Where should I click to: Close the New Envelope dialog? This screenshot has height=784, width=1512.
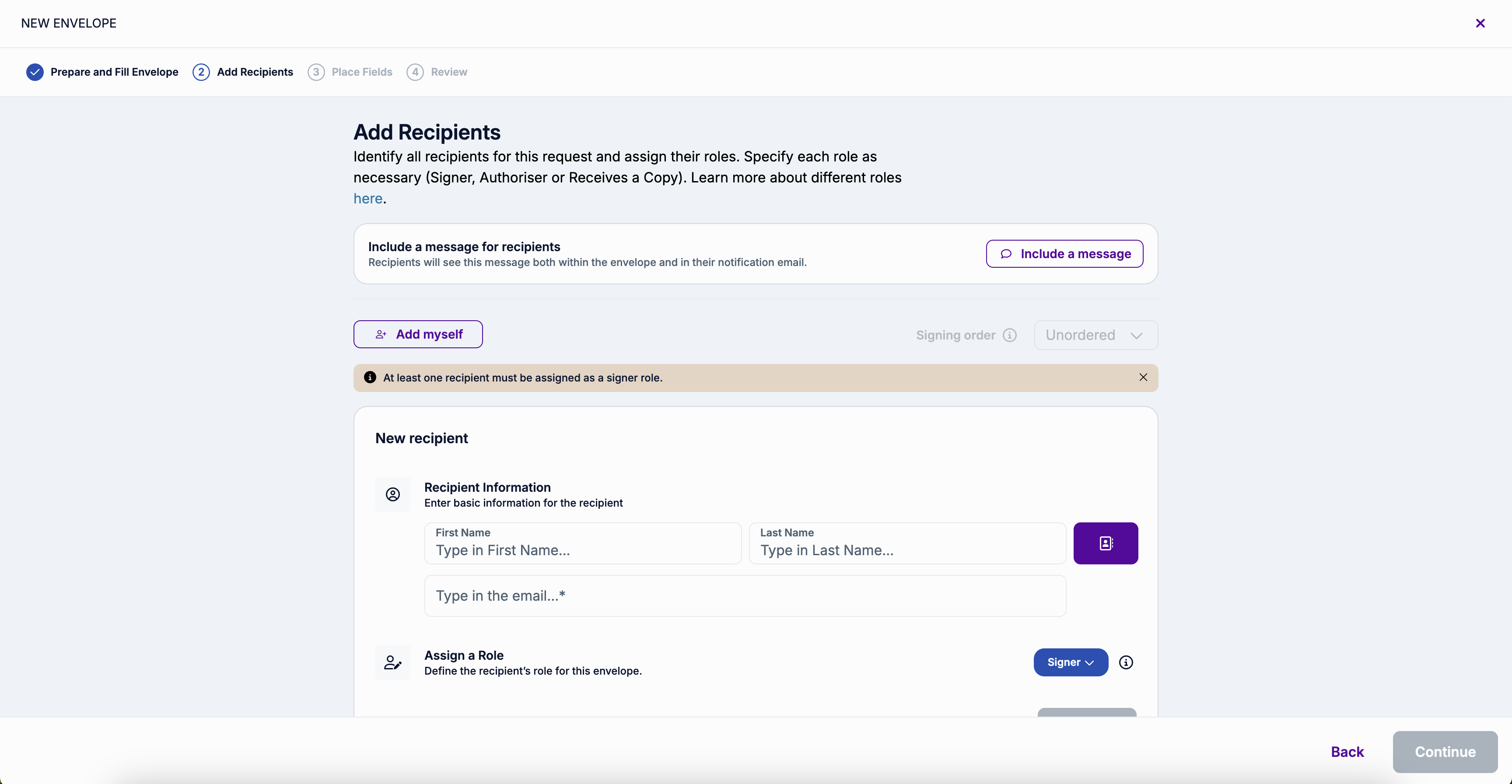(x=1480, y=24)
